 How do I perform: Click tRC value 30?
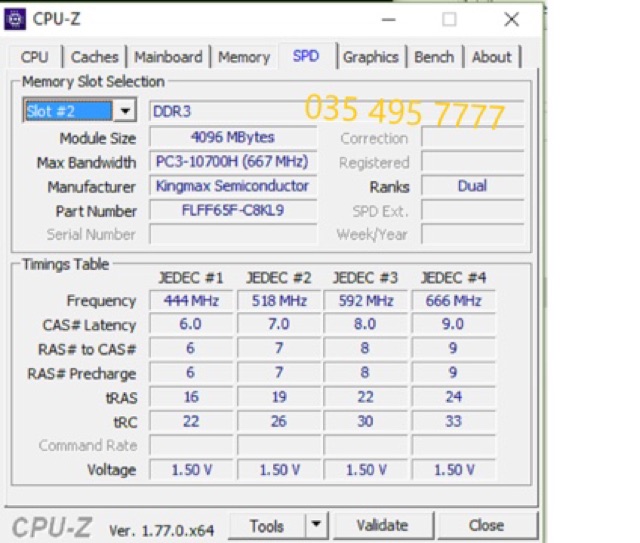(x=366, y=421)
